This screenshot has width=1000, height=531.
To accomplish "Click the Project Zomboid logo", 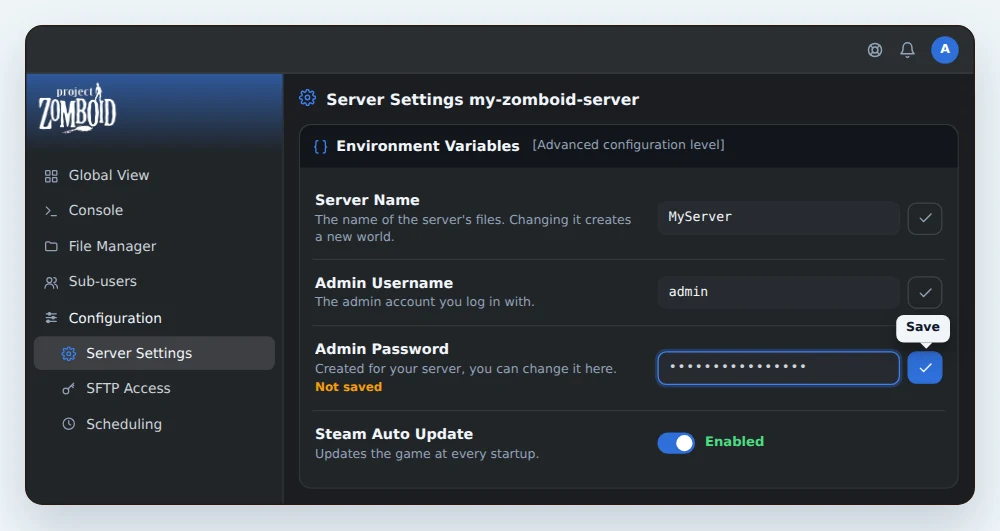I will (77, 108).
